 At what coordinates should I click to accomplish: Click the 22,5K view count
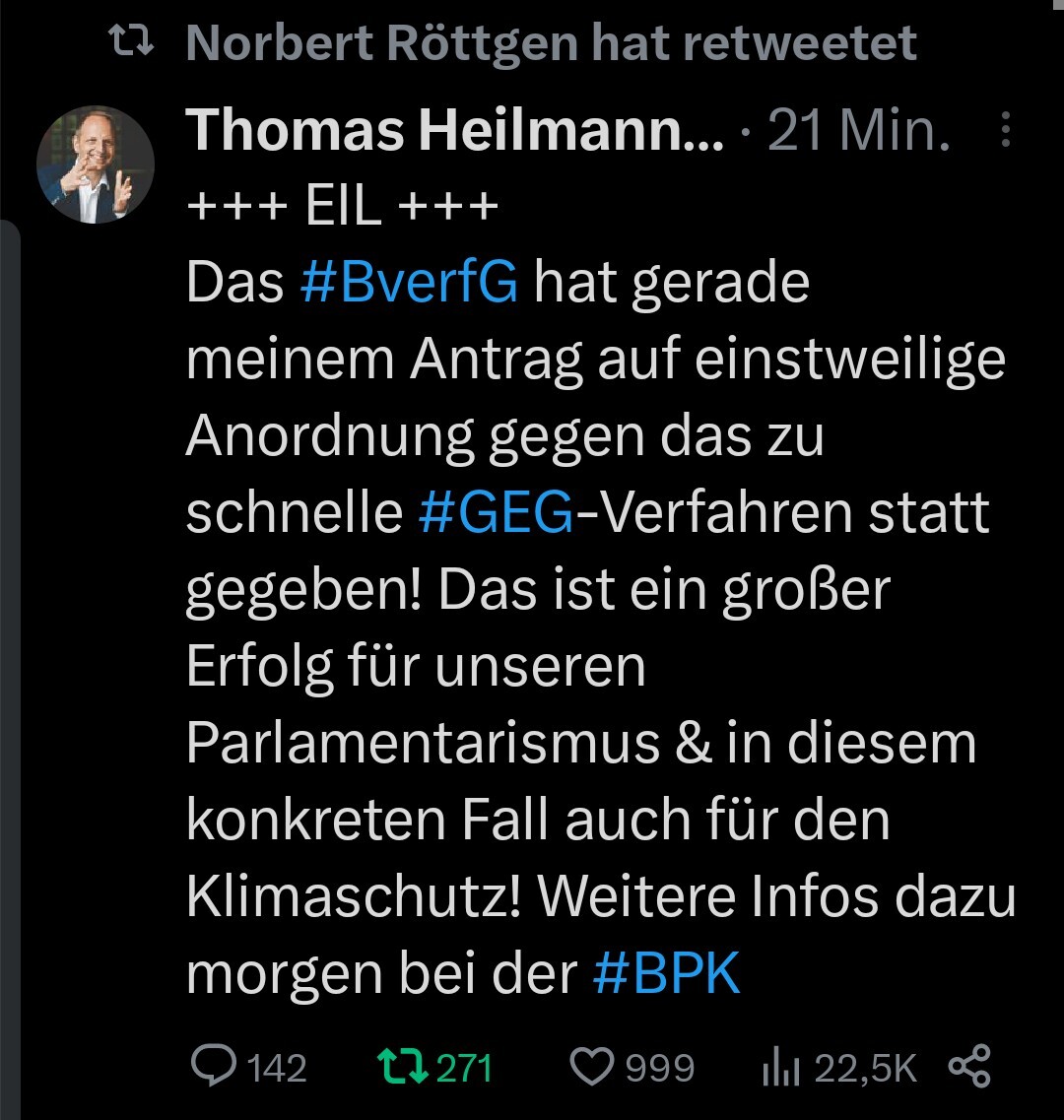pyautogui.click(x=865, y=1069)
